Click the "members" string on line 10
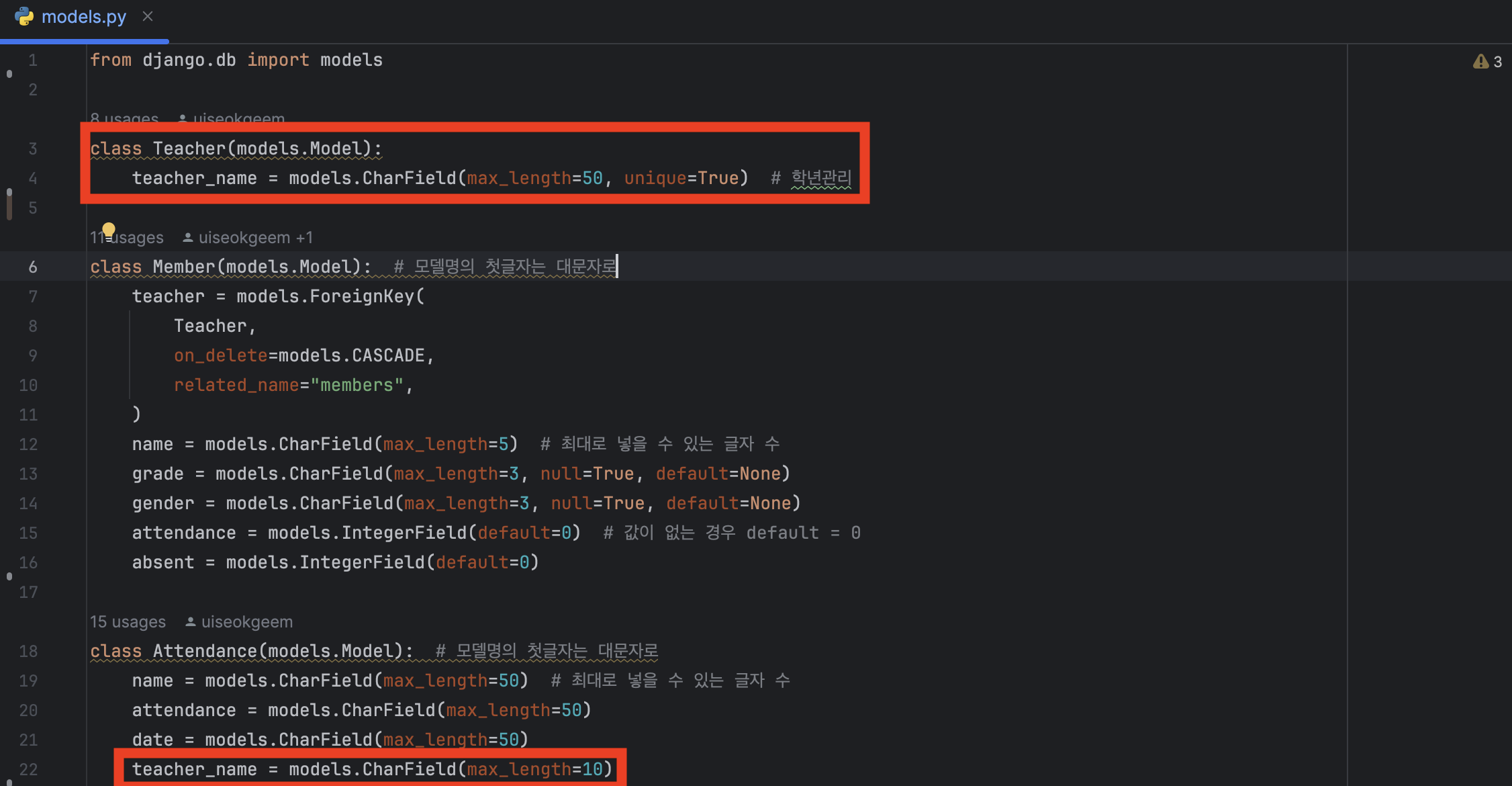 tap(357, 385)
